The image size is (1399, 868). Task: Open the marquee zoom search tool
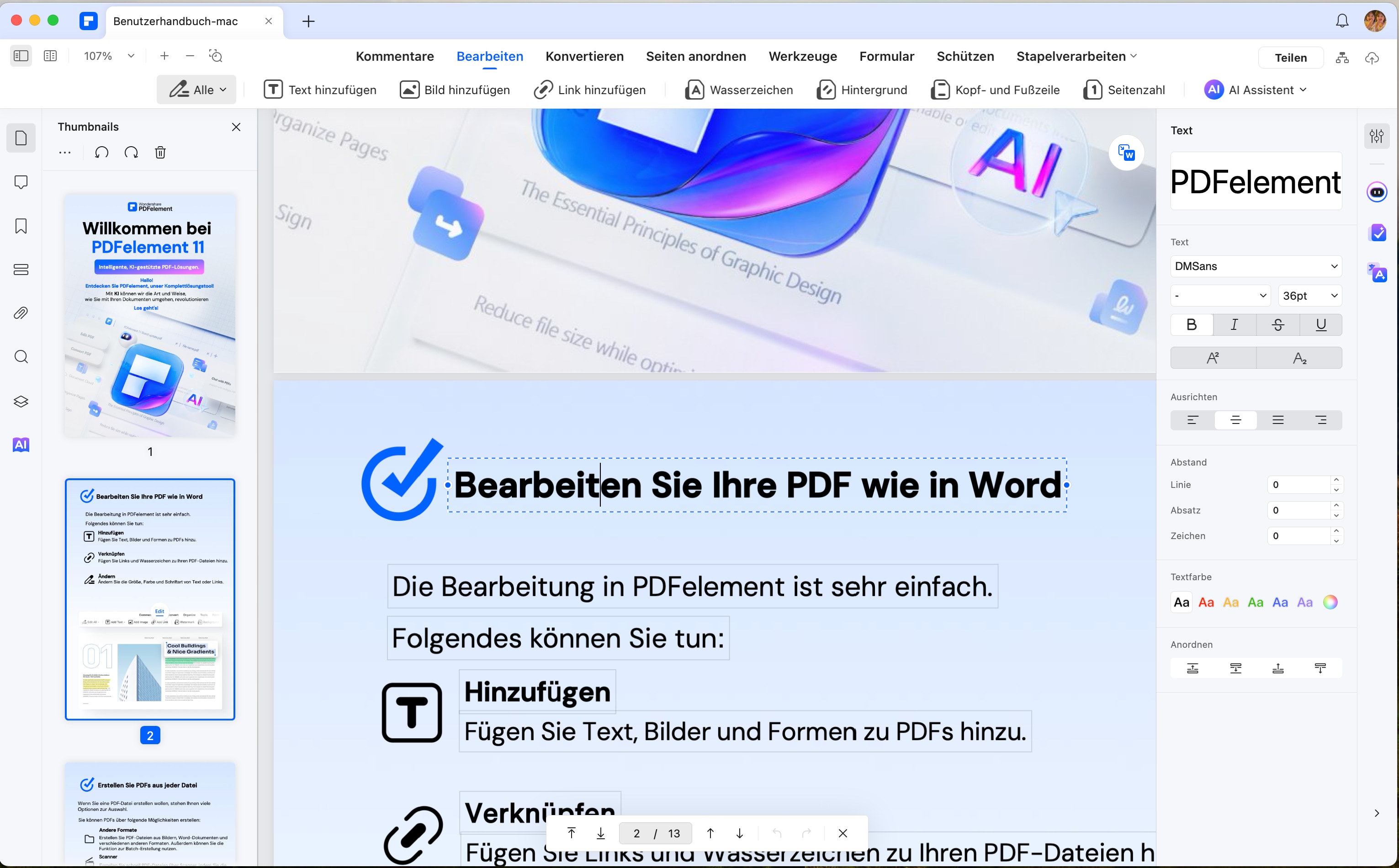(216, 56)
